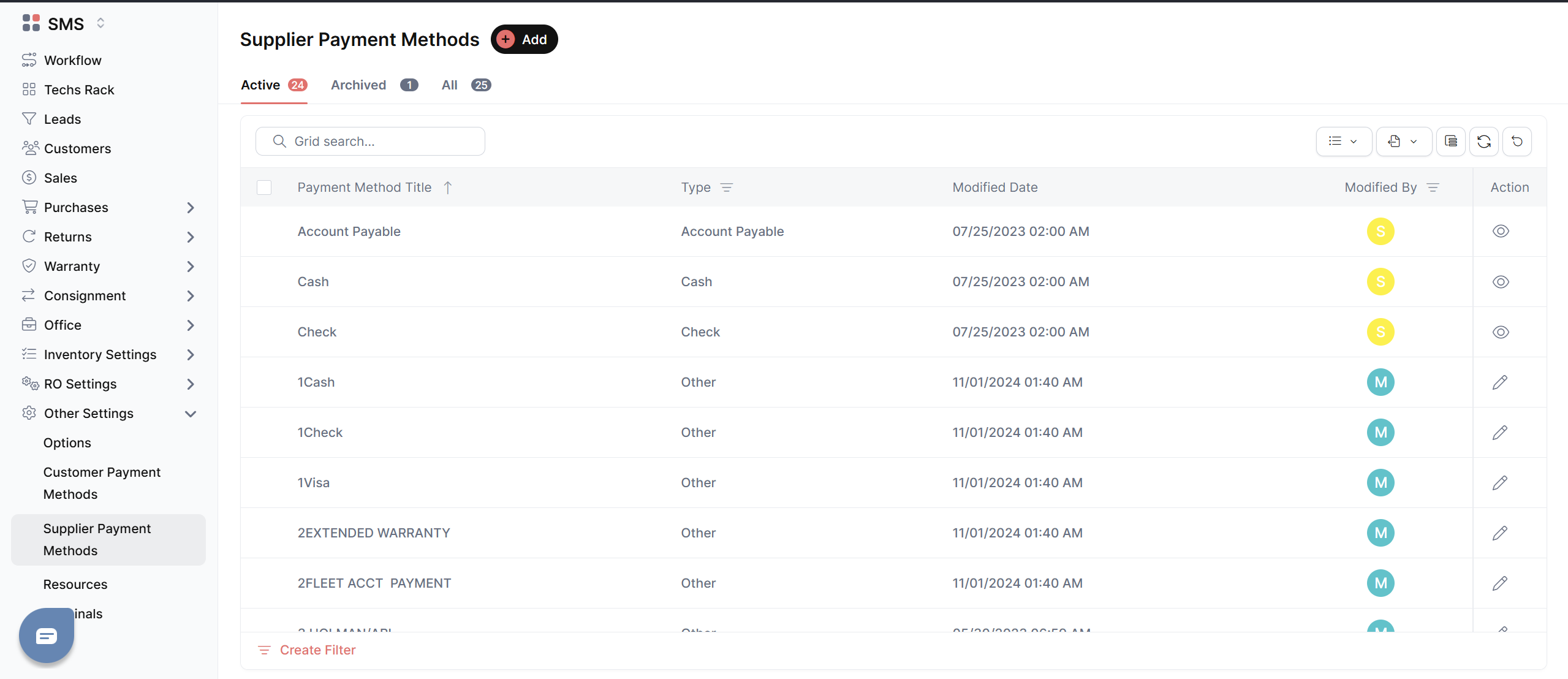
Task: Toggle the select-all header checkbox
Action: [264, 188]
